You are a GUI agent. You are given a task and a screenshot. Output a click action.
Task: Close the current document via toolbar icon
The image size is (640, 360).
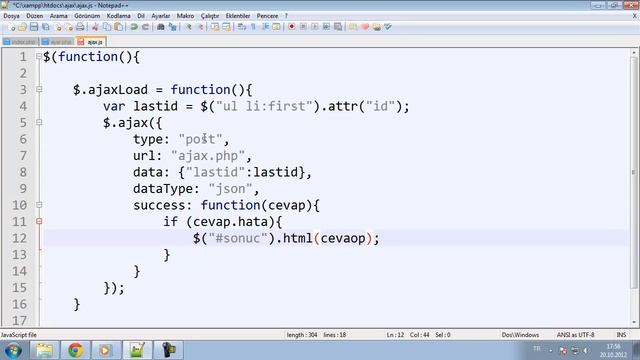[x=58, y=27]
